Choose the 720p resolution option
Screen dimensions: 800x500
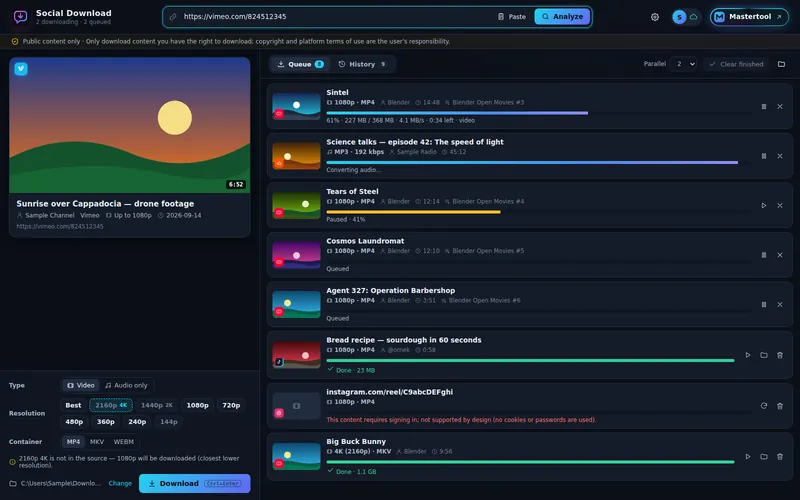pyautogui.click(x=231, y=405)
